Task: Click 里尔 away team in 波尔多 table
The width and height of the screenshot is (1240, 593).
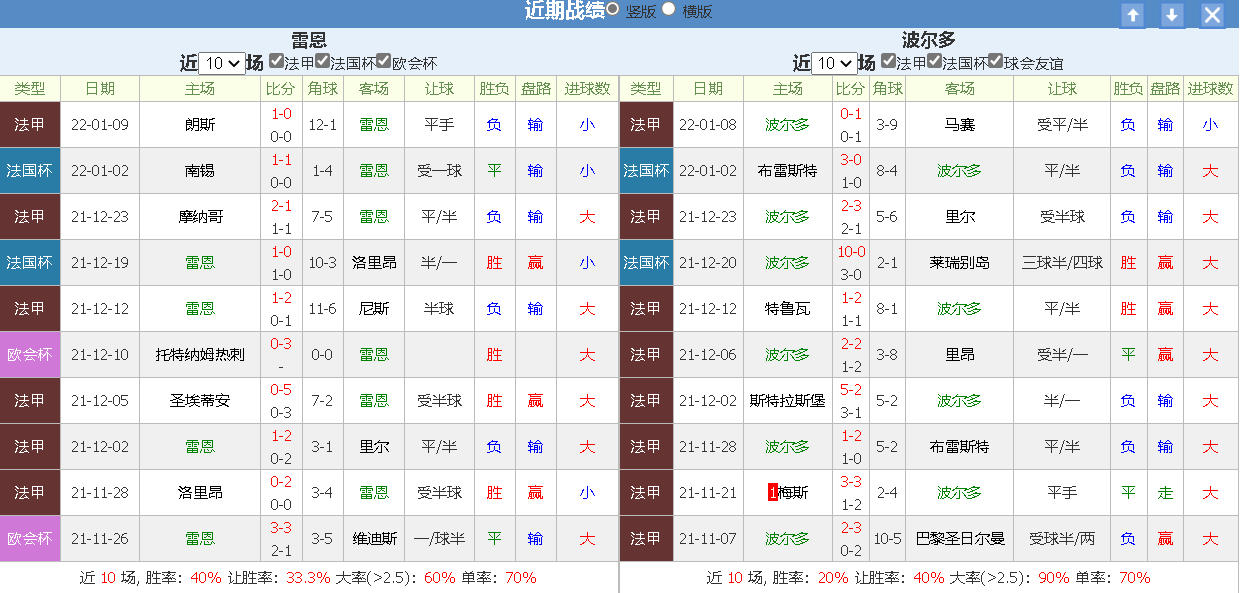Action: tap(960, 217)
